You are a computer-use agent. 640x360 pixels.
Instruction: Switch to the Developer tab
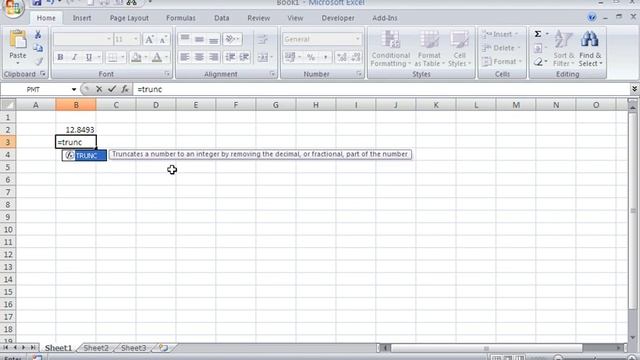[x=338, y=18]
